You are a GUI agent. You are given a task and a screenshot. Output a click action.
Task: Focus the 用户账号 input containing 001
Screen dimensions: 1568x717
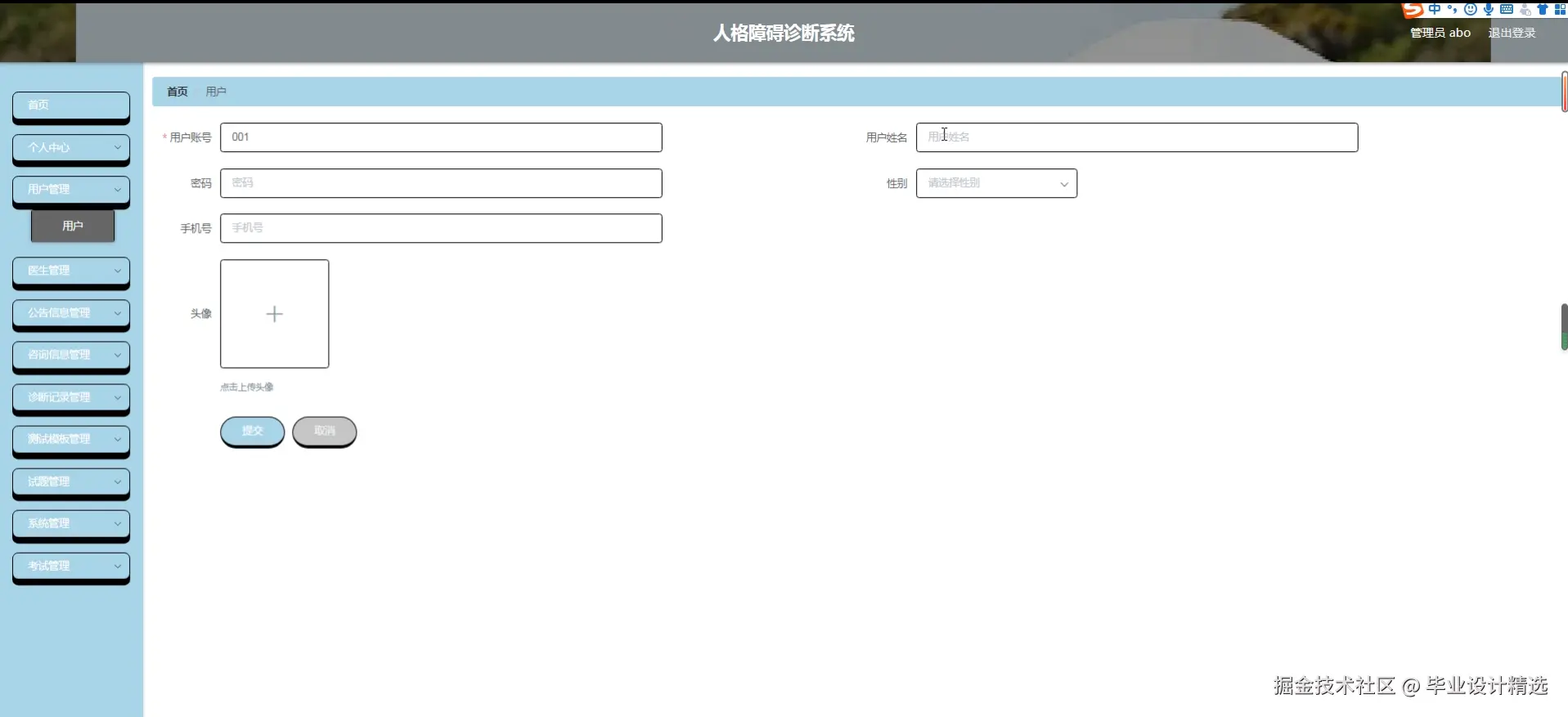pyautogui.click(x=441, y=137)
